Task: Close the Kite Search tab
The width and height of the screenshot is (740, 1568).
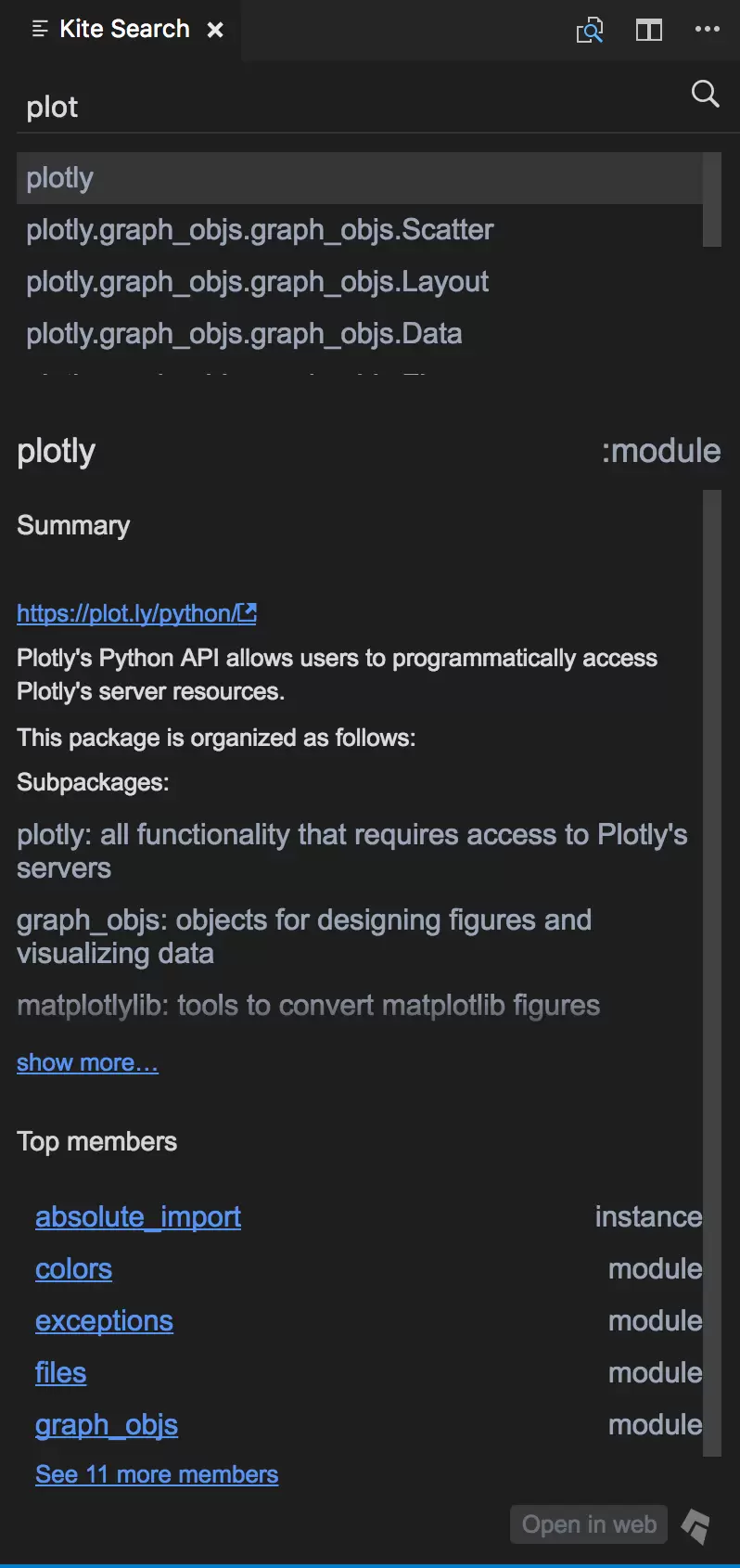Action: coord(215,30)
